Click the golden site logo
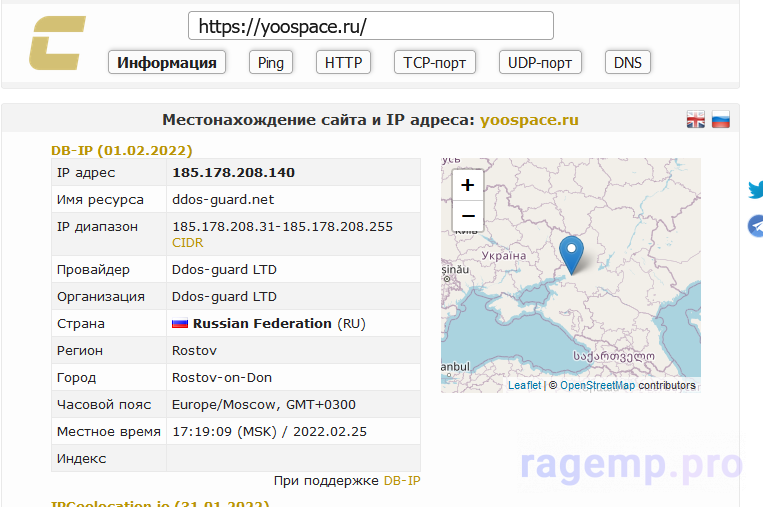763x507 pixels. click(57, 43)
